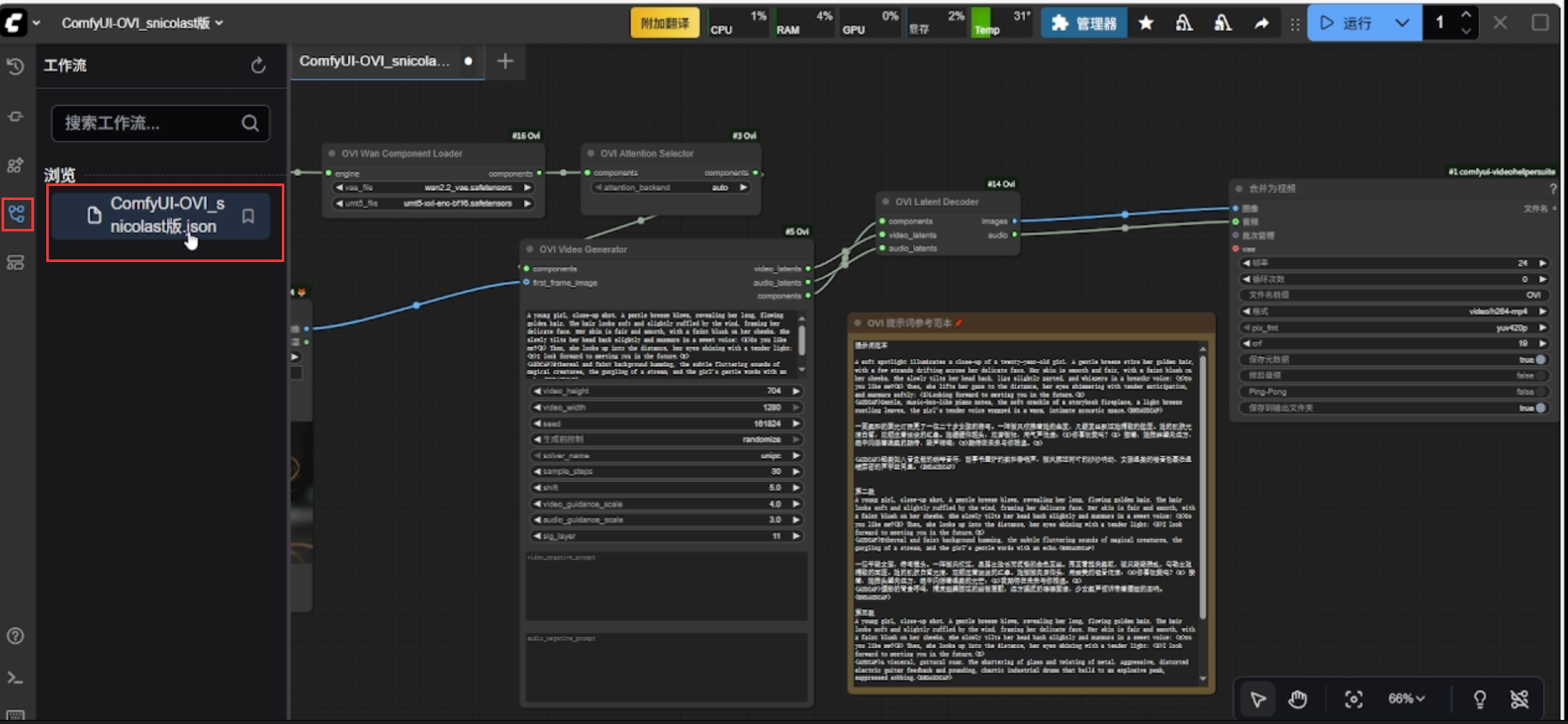Click the lightbulb icon in canvas toolbar
This screenshot has height=724, width=1568.
pyautogui.click(x=1480, y=699)
